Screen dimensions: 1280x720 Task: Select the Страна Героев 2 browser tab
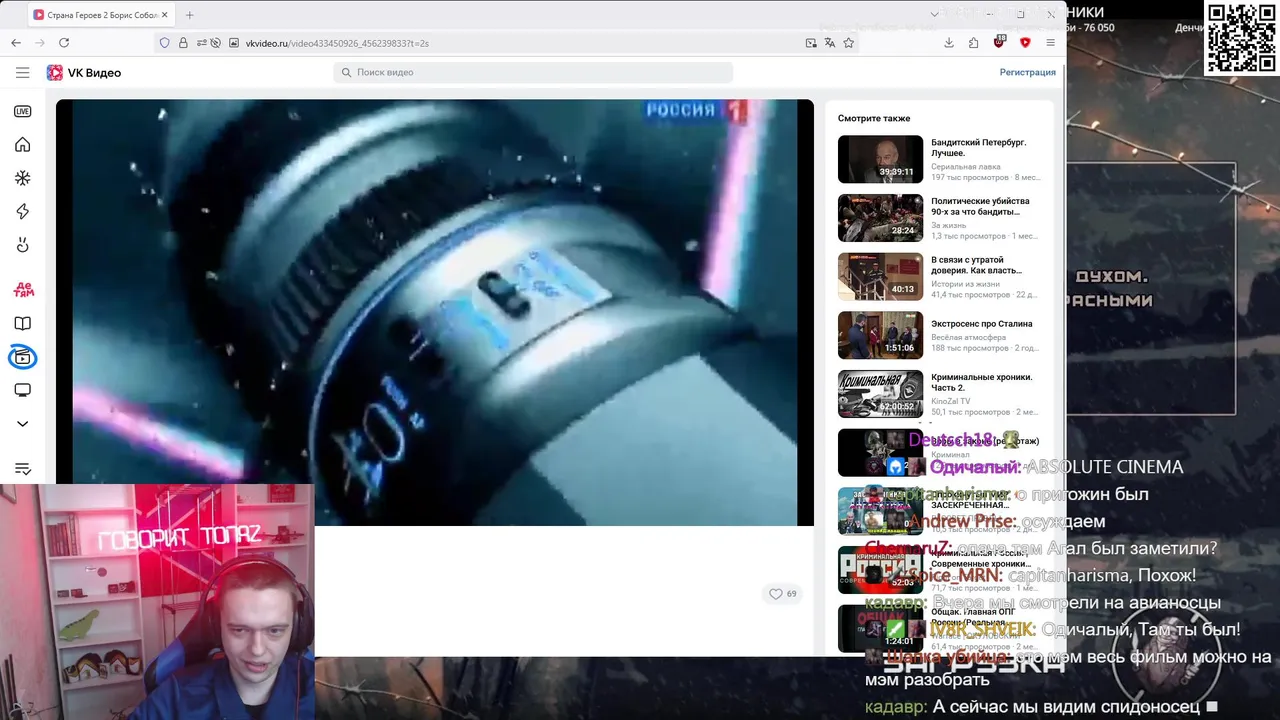[100, 15]
